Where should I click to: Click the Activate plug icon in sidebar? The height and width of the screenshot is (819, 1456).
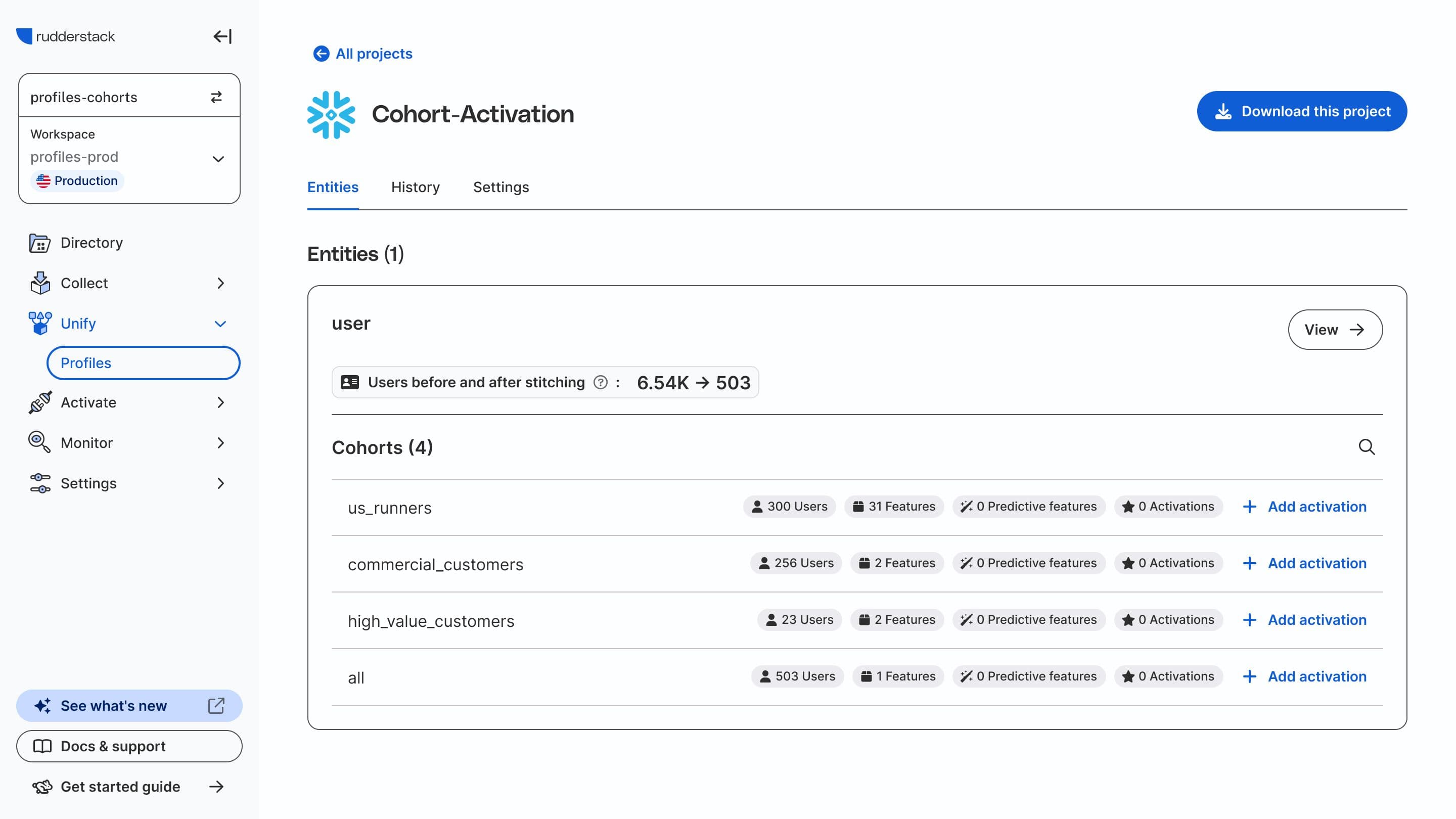click(39, 402)
